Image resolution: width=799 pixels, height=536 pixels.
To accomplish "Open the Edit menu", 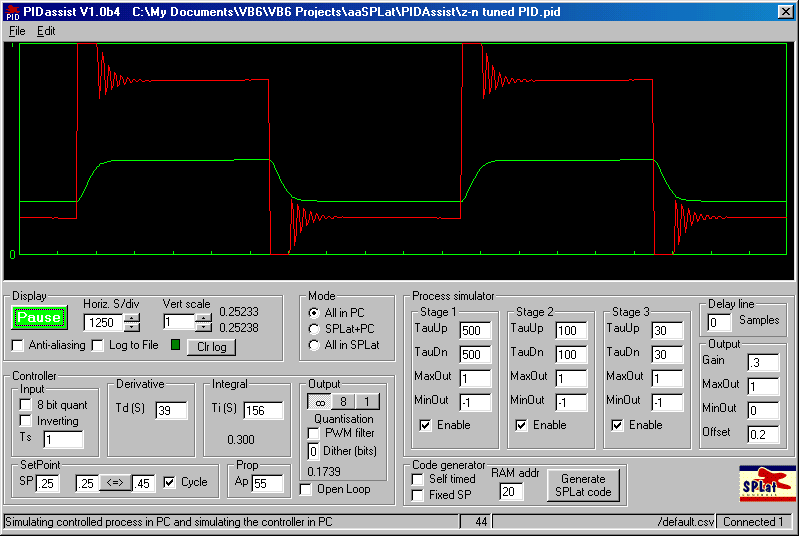I will click(46, 31).
